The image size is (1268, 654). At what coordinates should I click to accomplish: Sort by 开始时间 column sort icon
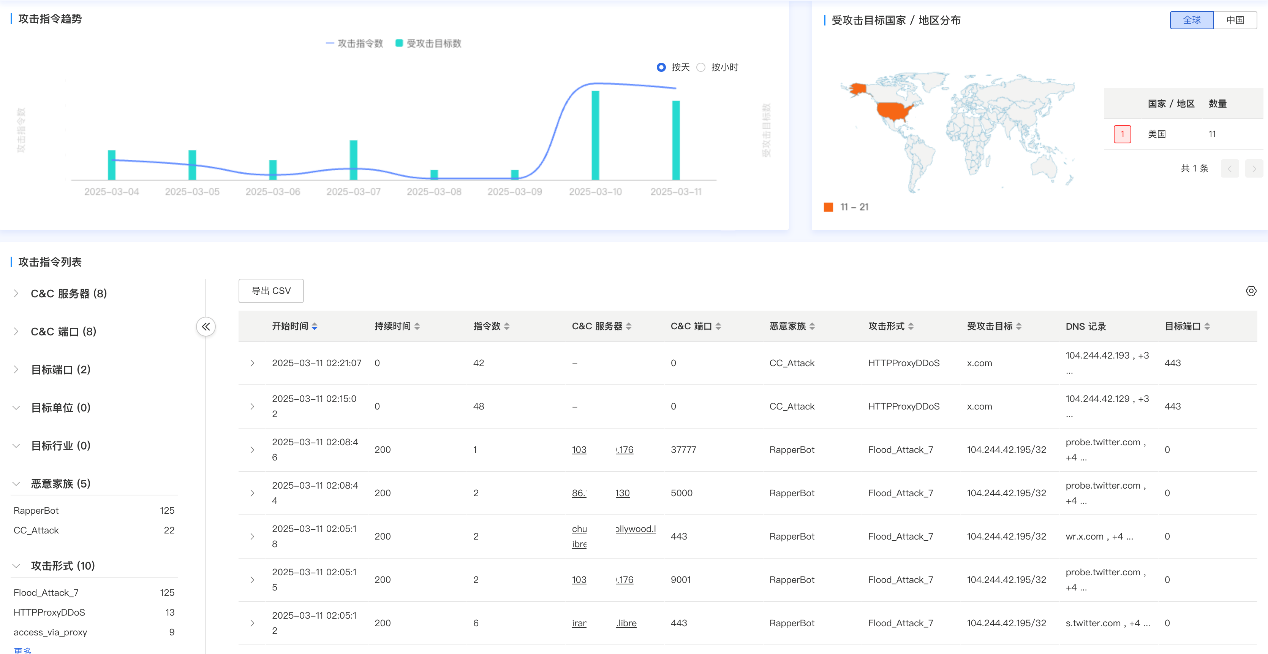pyautogui.click(x=316, y=326)
